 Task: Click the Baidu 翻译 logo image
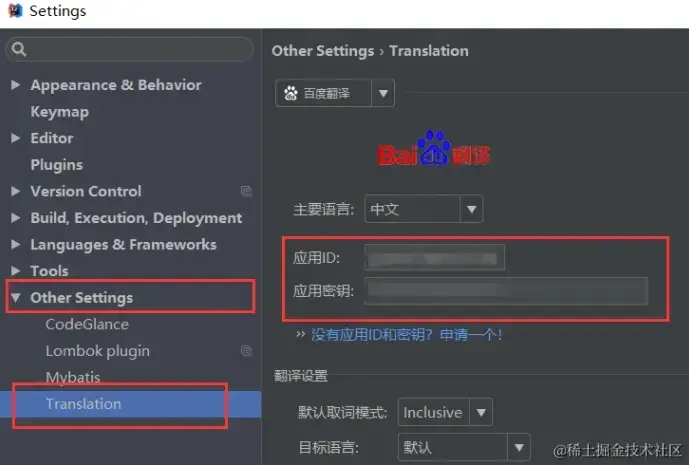click(x=434, y=149)
